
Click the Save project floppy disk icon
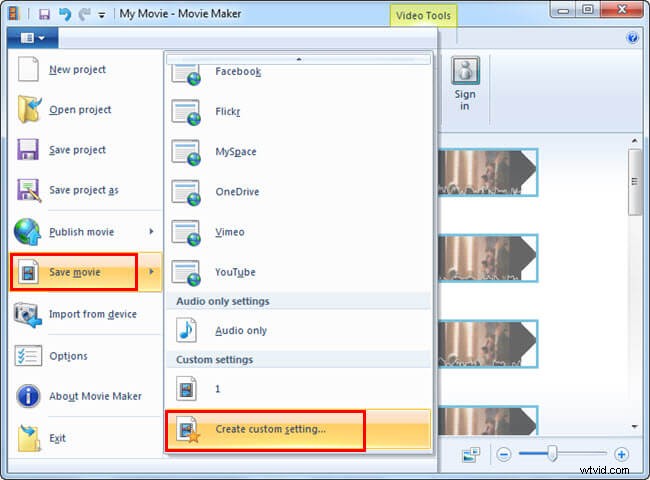(28, 150)
